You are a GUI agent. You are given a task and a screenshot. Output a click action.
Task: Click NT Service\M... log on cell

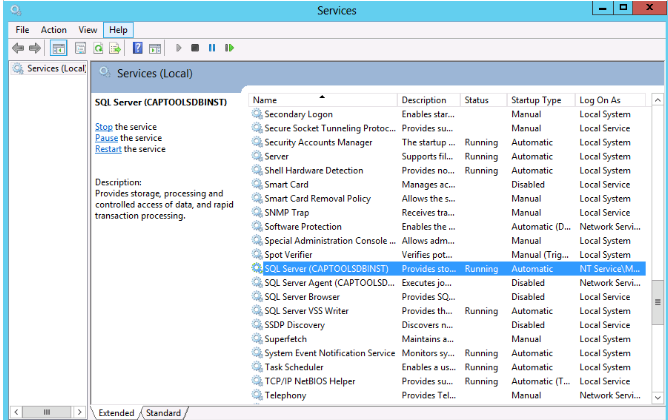click(x=610, y=269)
